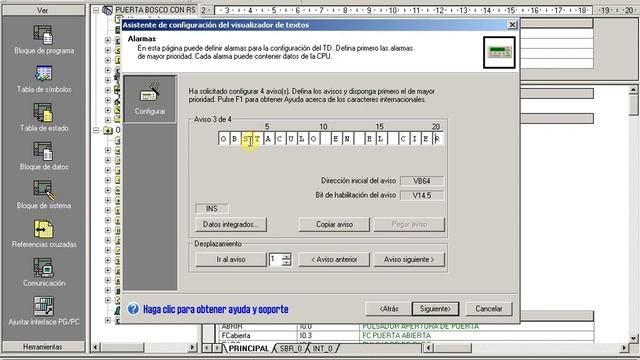The width and height of the screenshot is (640, 360).
Task: Click the Atrás button
Action: tap(388, 309)
